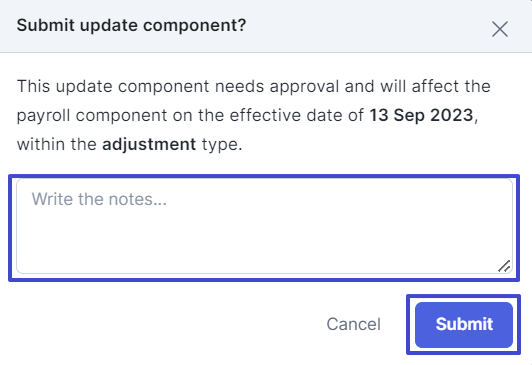Click the Cancel text link
Image resolution: width=532 pixels, height=365 pixels.
354,324
